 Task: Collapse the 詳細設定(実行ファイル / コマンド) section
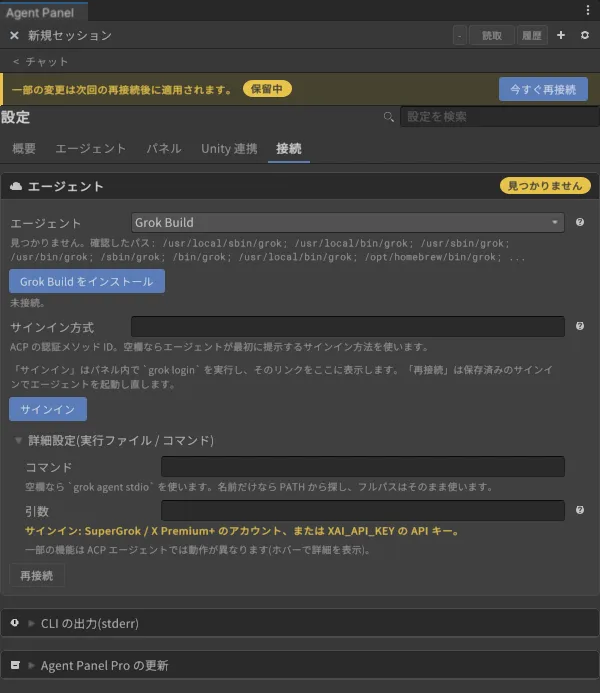[x=18, y=440]
